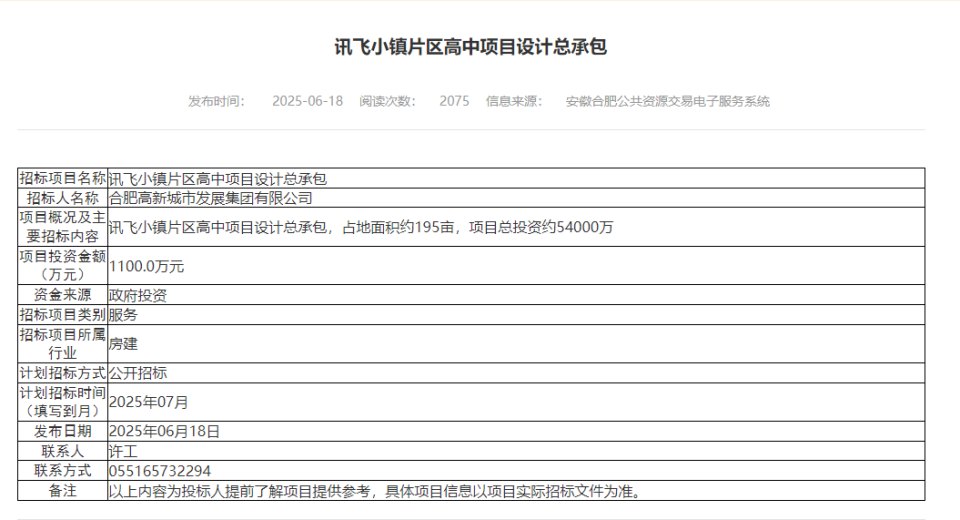This screenshot has width=960, height=520.
Task: Select the 资金来源 label
Action: point(62,295)
